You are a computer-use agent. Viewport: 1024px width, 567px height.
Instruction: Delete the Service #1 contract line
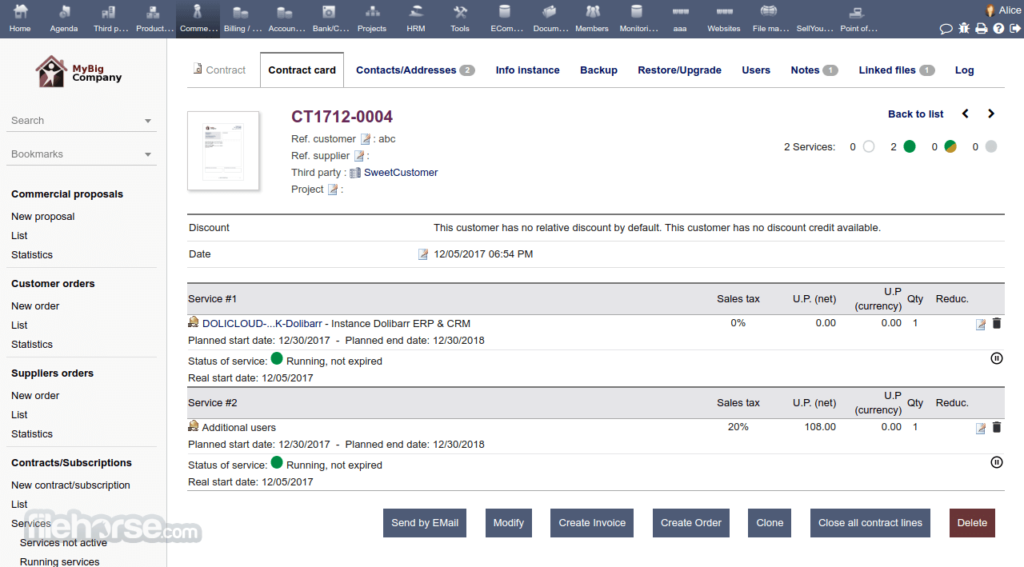(996, 323)
